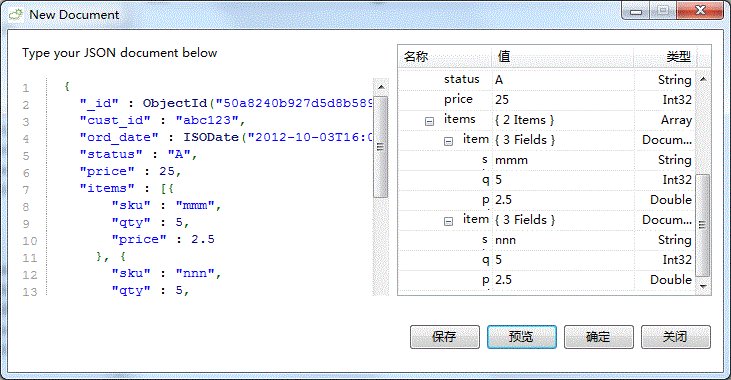Screen dimensions: 731x380
Task: Select the mmm String value cell
Action: (x=563, y=160)
